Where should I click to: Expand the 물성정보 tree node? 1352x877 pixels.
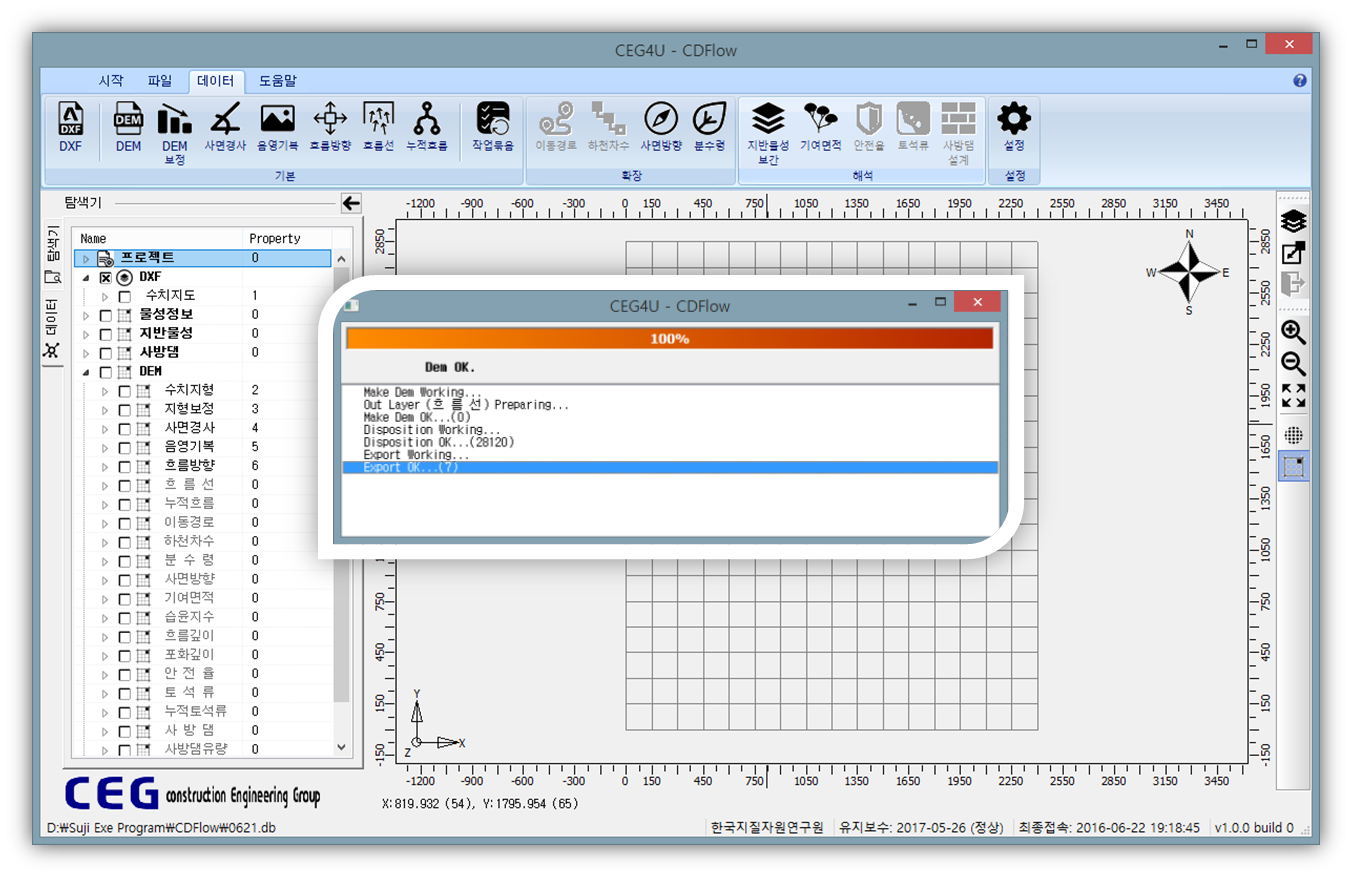pyautogui.click(x=87, y=315)
